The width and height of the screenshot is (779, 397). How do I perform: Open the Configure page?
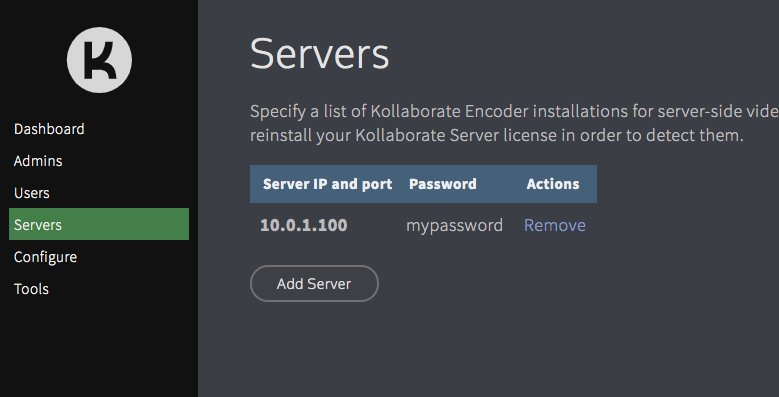[x=45, y=257]
